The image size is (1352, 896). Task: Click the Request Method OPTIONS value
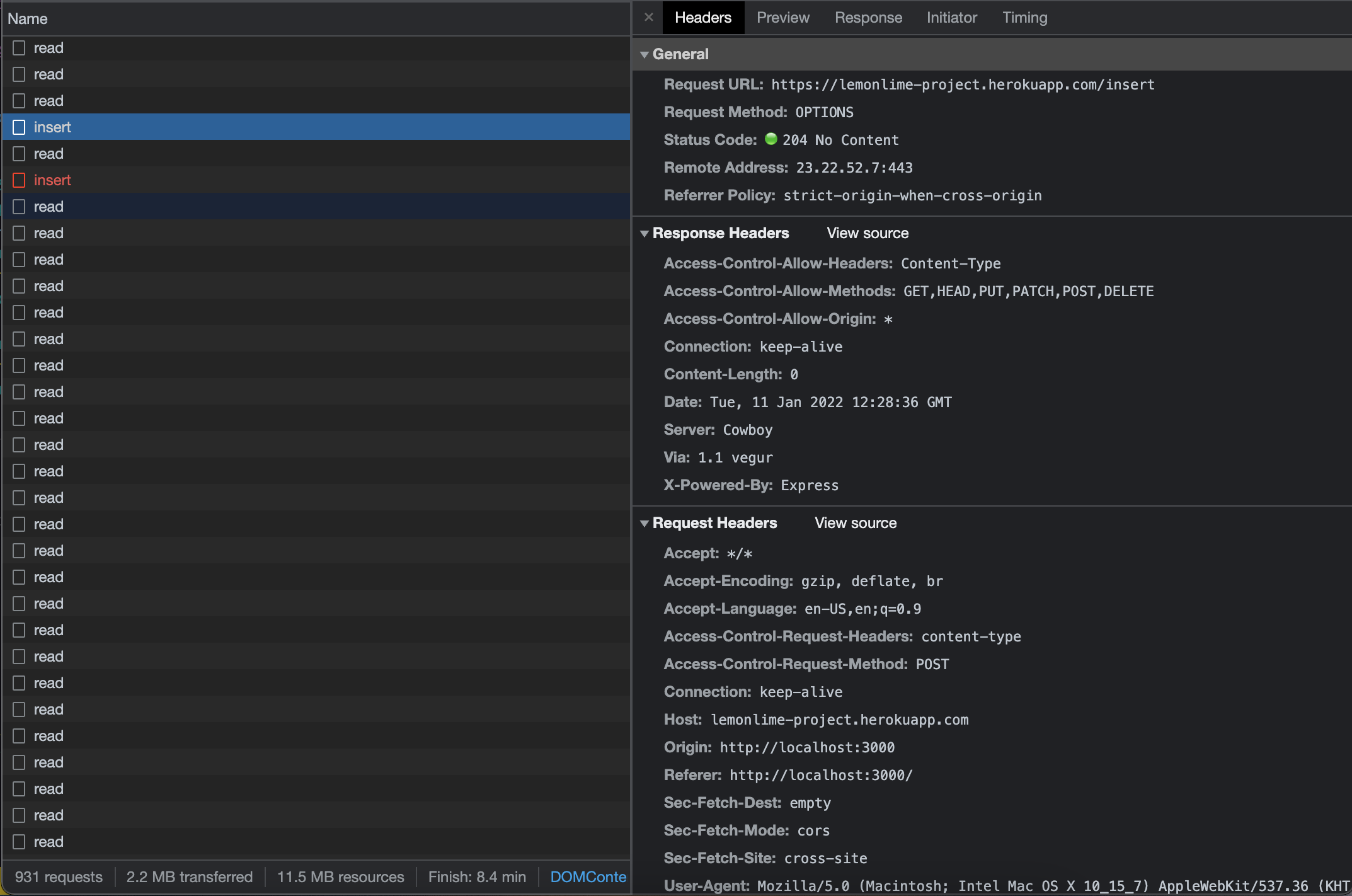pos(824,112)
